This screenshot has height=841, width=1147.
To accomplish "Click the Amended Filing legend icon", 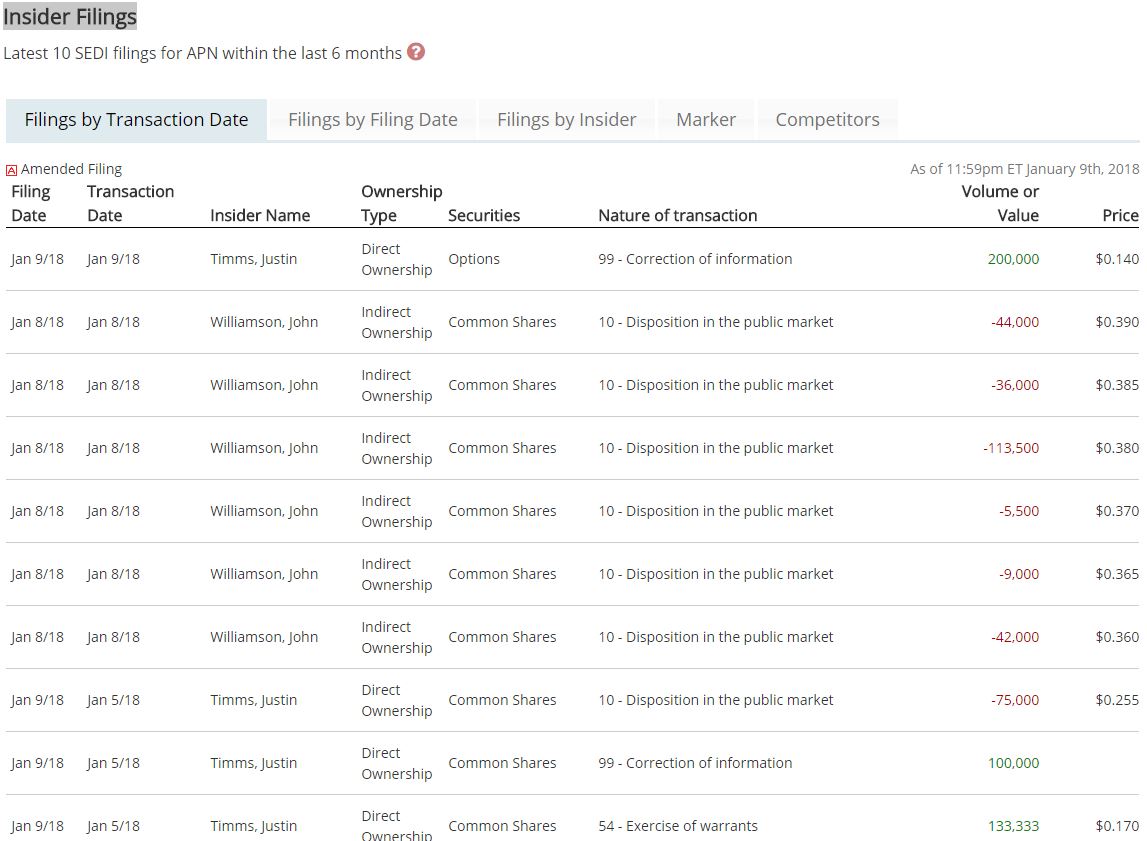I will point(12,170).
